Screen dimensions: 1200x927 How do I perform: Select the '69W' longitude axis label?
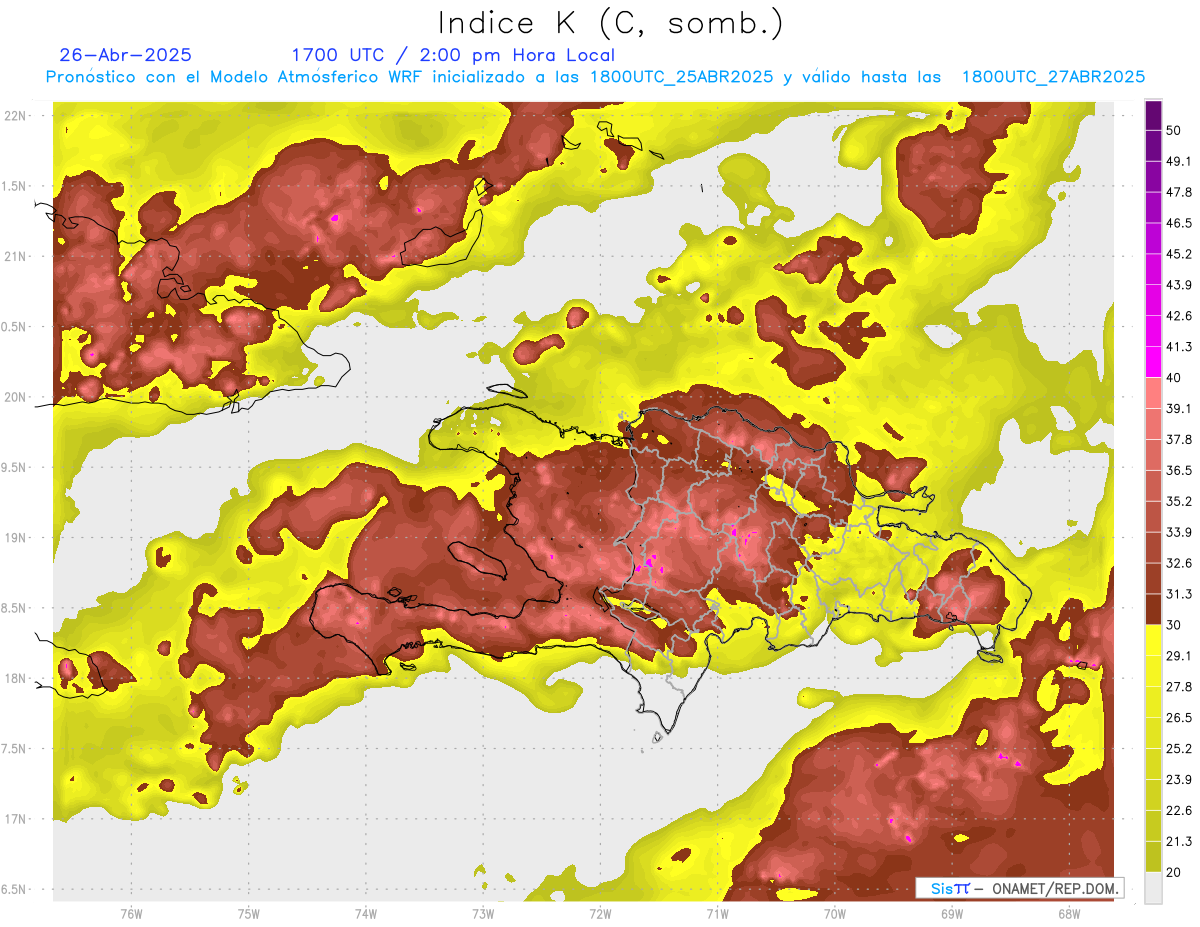pyautogui.click(x=952, y=913)
